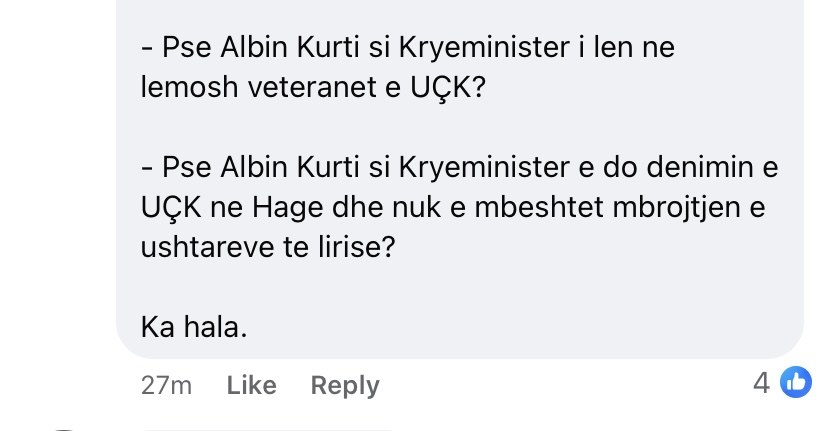
Task: View the reaction count of 4
Action: 762,383
